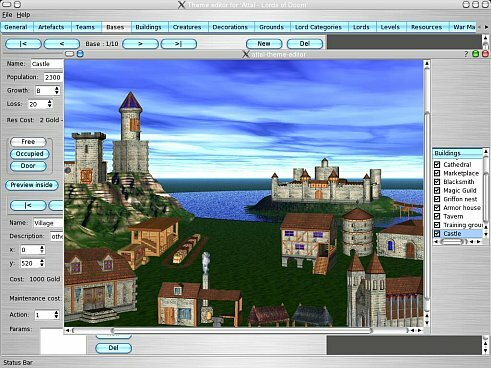491x368 pixels.
Task: Click the Params text area
Action: (63, 341)
